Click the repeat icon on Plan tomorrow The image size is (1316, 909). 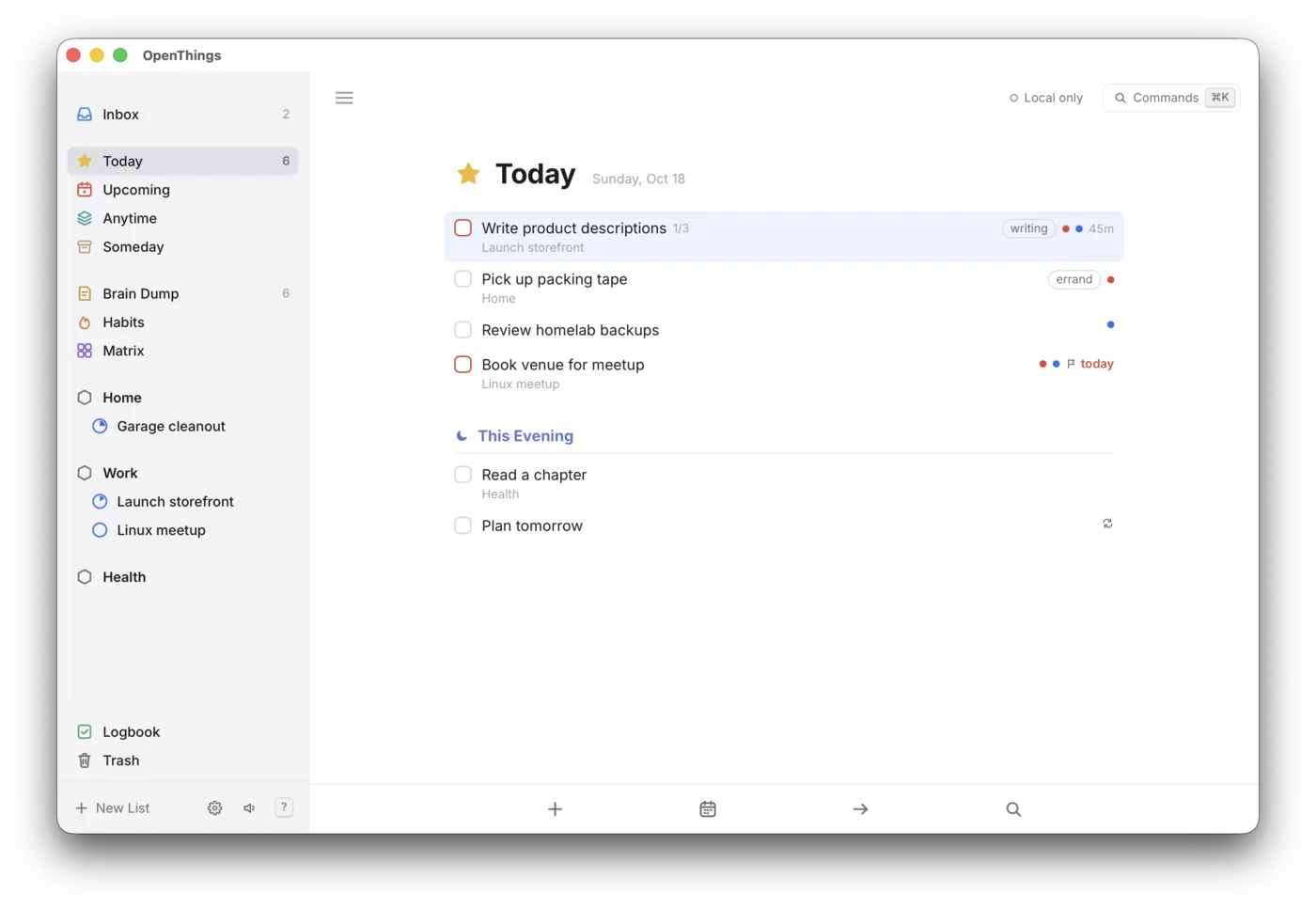[1108, 524]
